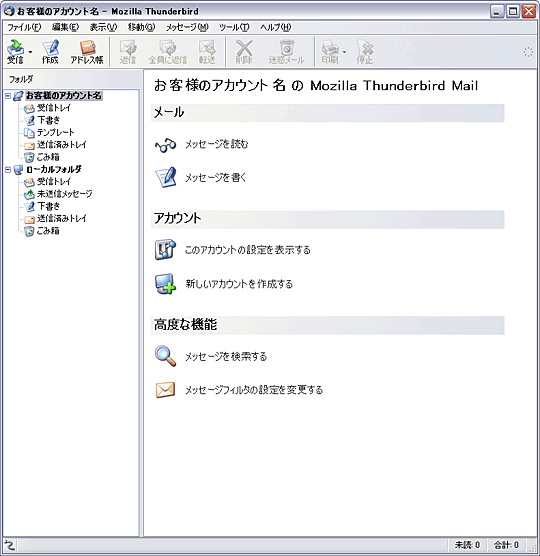This screenshot has width=540, height=556.
Task: Collapse the ローカルフォルダ tree node
Action: click(x=8, y=169)
